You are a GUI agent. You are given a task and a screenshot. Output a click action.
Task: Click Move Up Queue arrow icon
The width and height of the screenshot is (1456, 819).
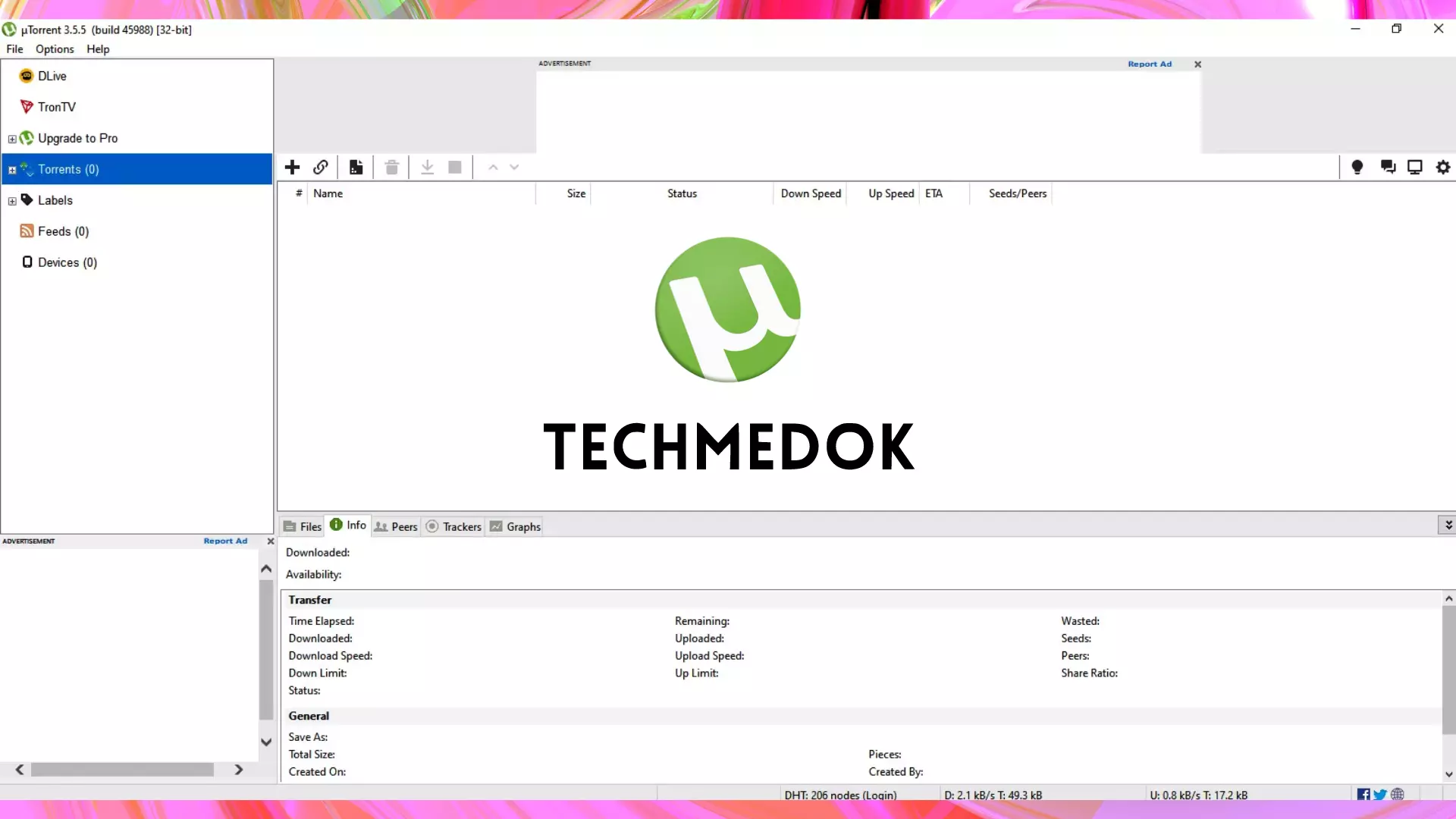493,167
